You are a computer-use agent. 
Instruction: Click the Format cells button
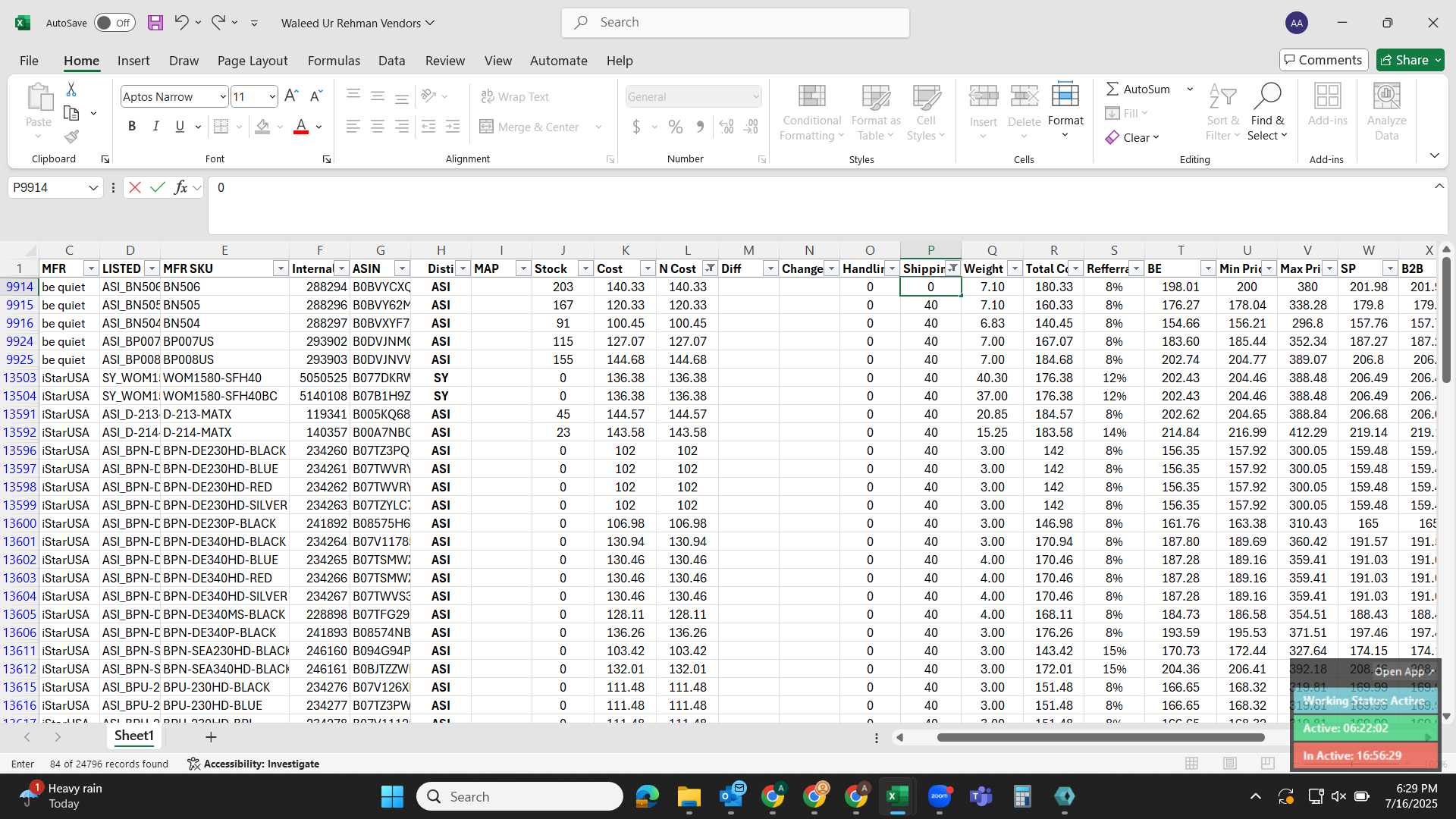(x=1065, y=111)
